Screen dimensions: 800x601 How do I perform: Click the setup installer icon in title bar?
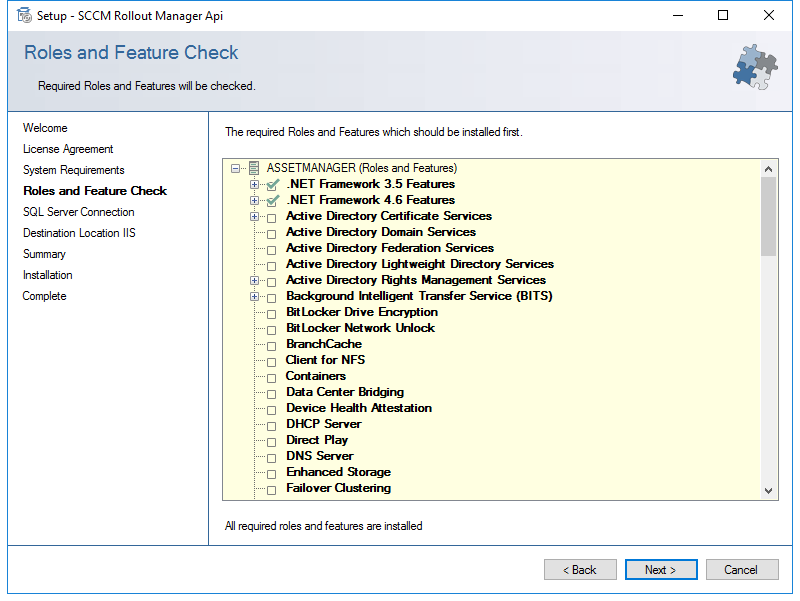24,15
